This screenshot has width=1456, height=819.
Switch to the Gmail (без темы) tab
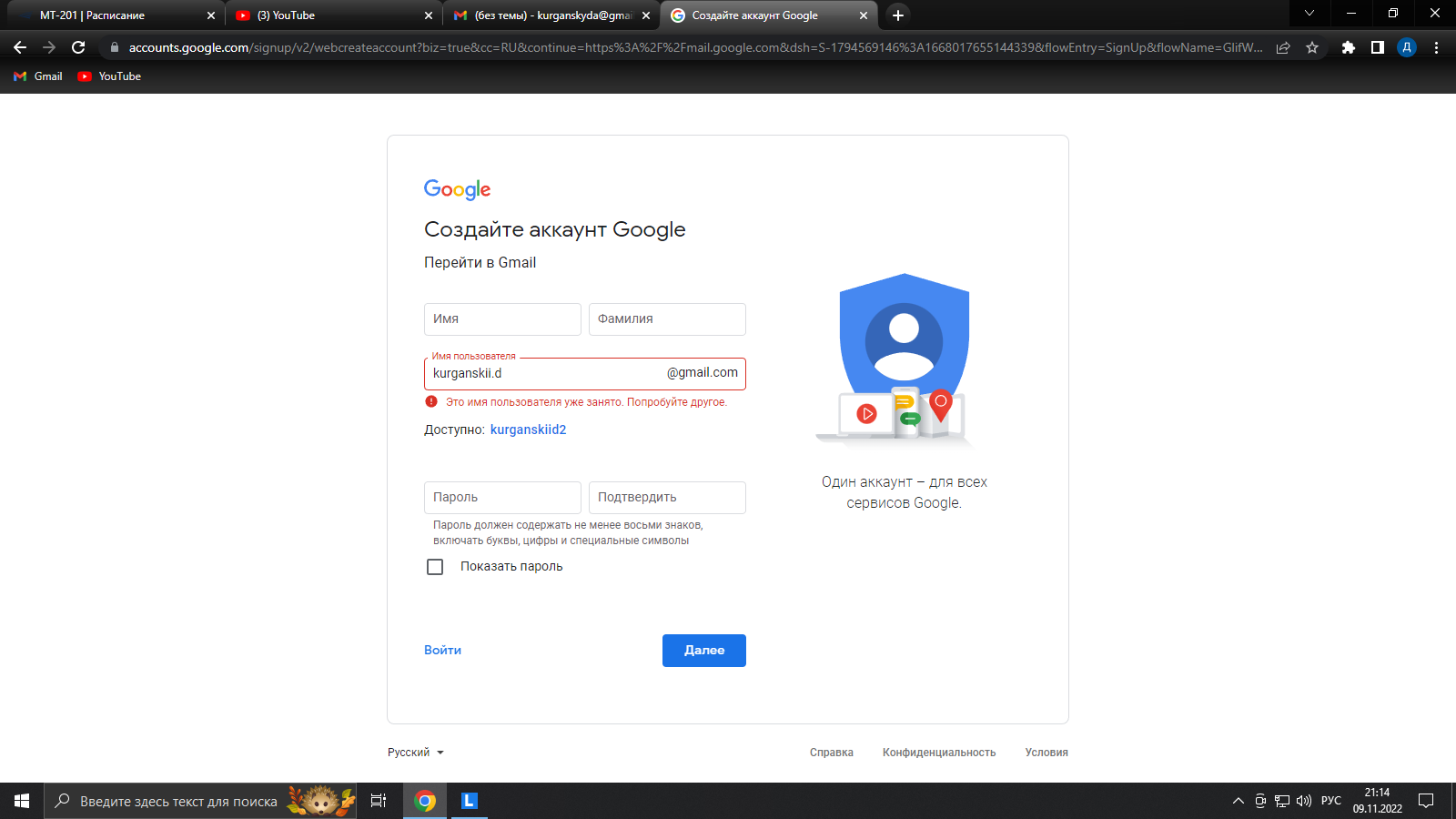point(553,15)
